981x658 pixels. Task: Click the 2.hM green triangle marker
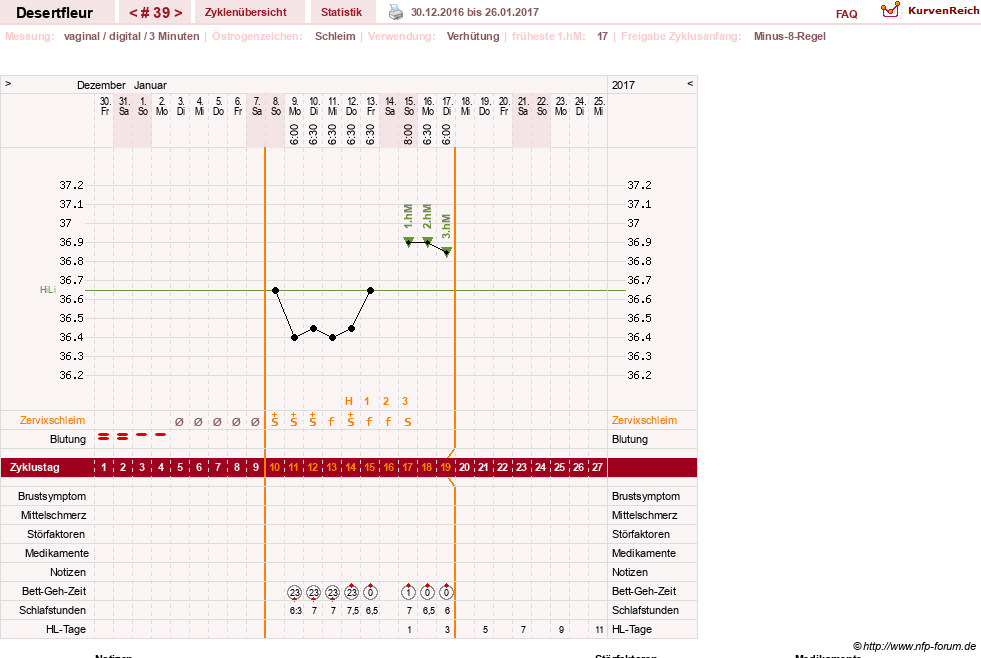tap(428, 242)
